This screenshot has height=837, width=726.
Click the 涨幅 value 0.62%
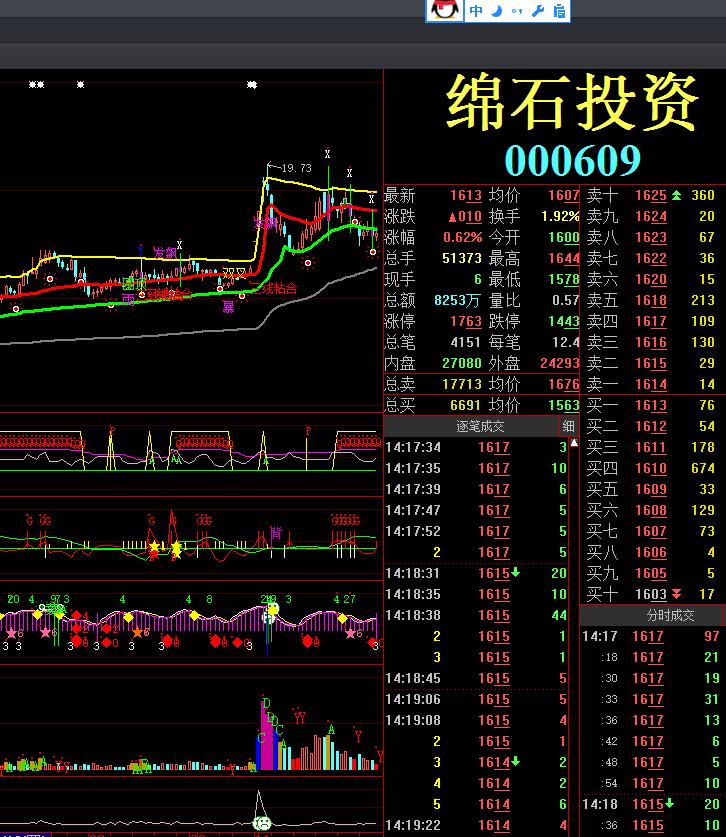point(462,237)
